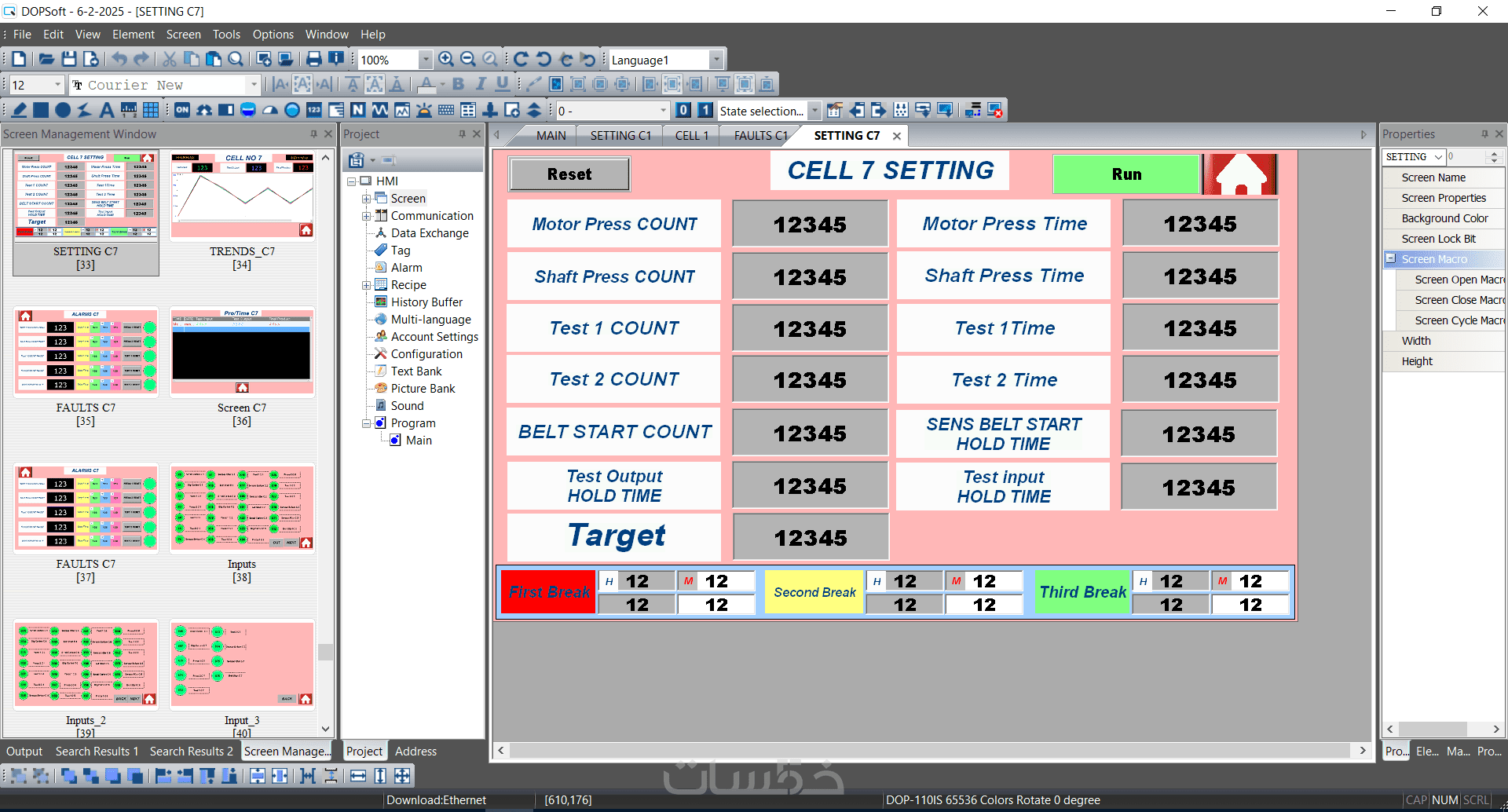This screenshot has height=812, width=1508.
Task: Insert an alarm lamp element
Action: point(424,110)
